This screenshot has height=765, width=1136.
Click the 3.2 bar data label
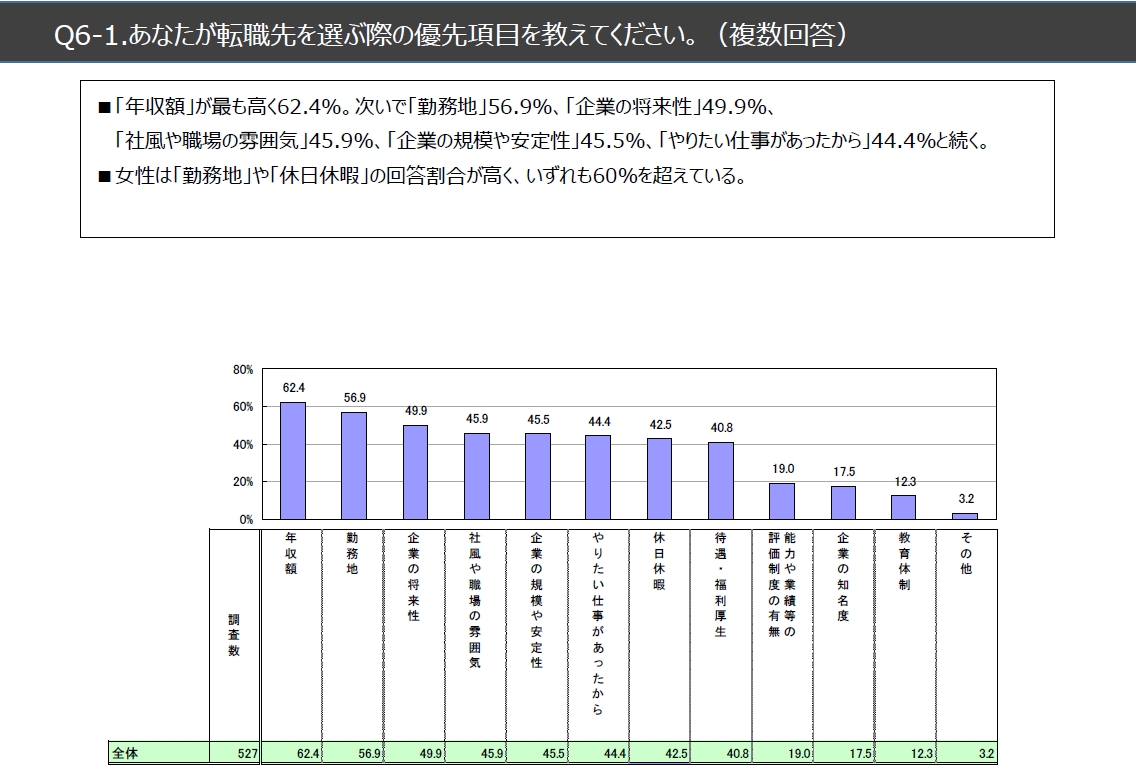tap(966, 498)
